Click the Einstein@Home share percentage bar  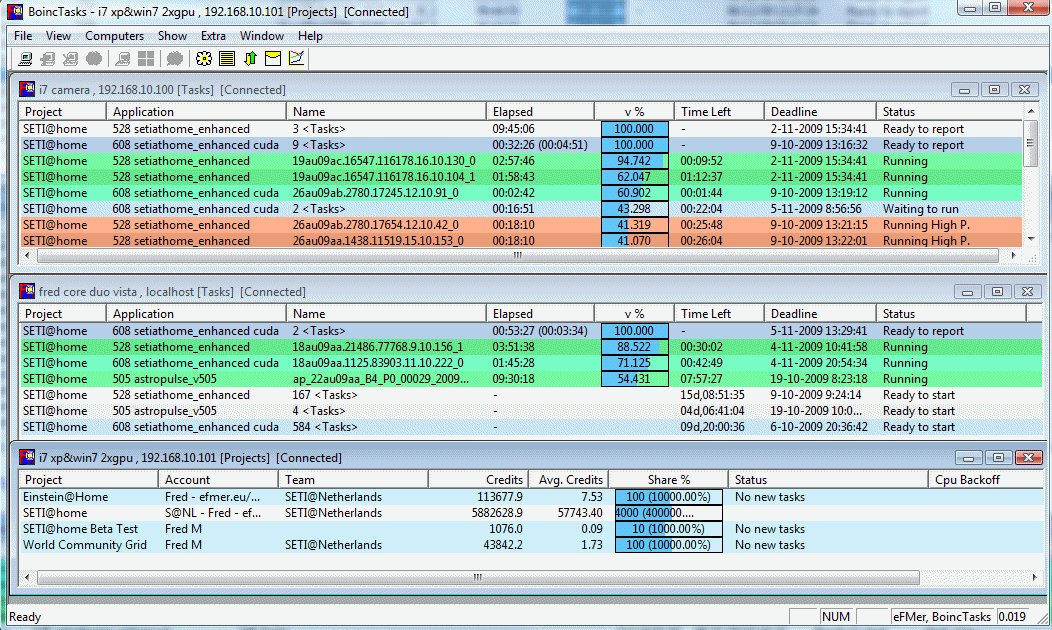(668, 497)
